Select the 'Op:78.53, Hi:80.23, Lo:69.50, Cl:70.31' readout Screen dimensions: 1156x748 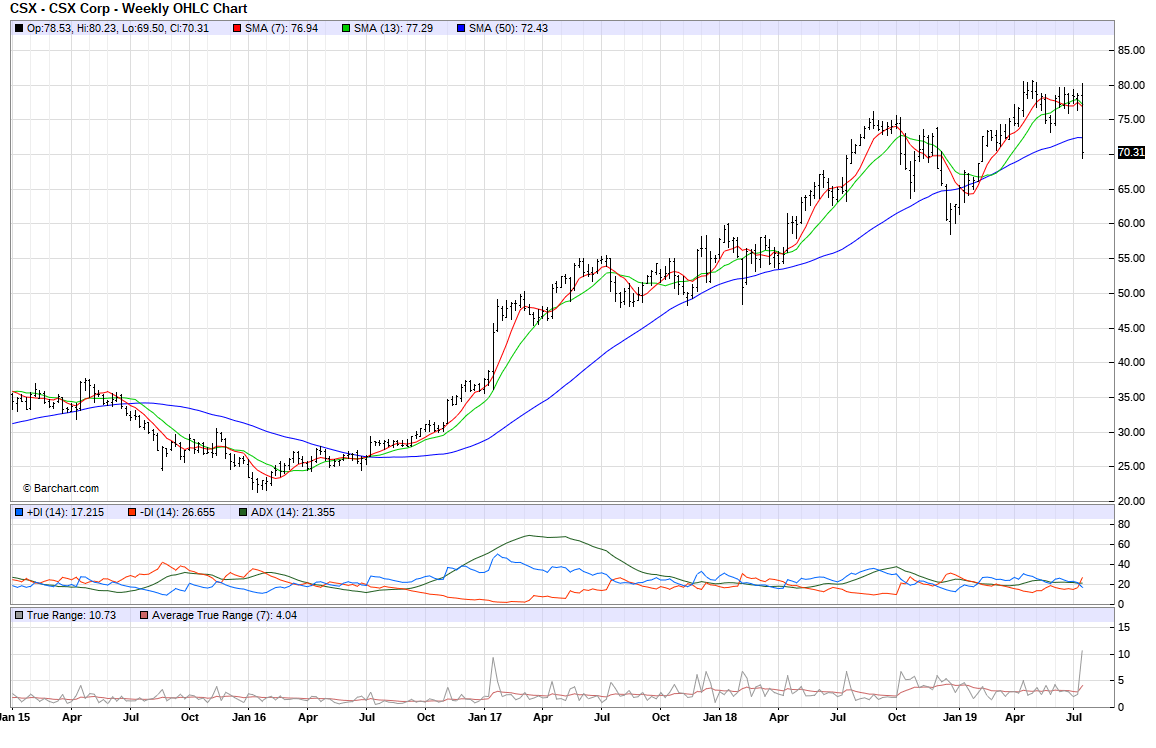click(118, 29)
